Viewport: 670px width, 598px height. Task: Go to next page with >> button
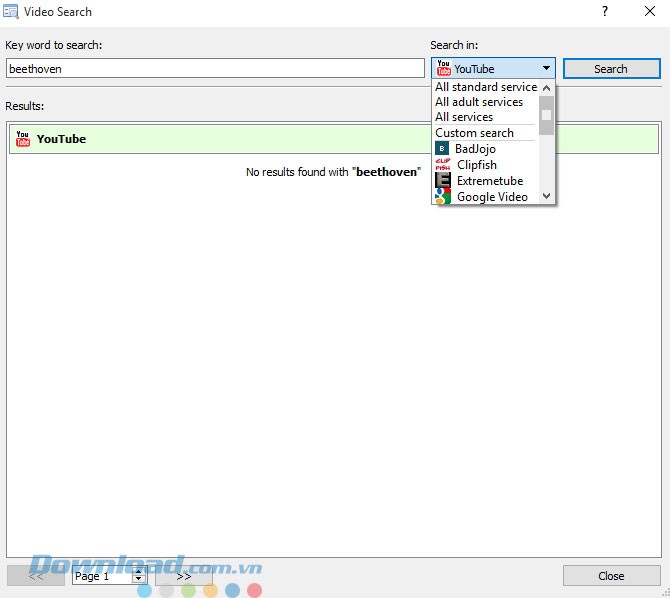click(x=183, y=576)
